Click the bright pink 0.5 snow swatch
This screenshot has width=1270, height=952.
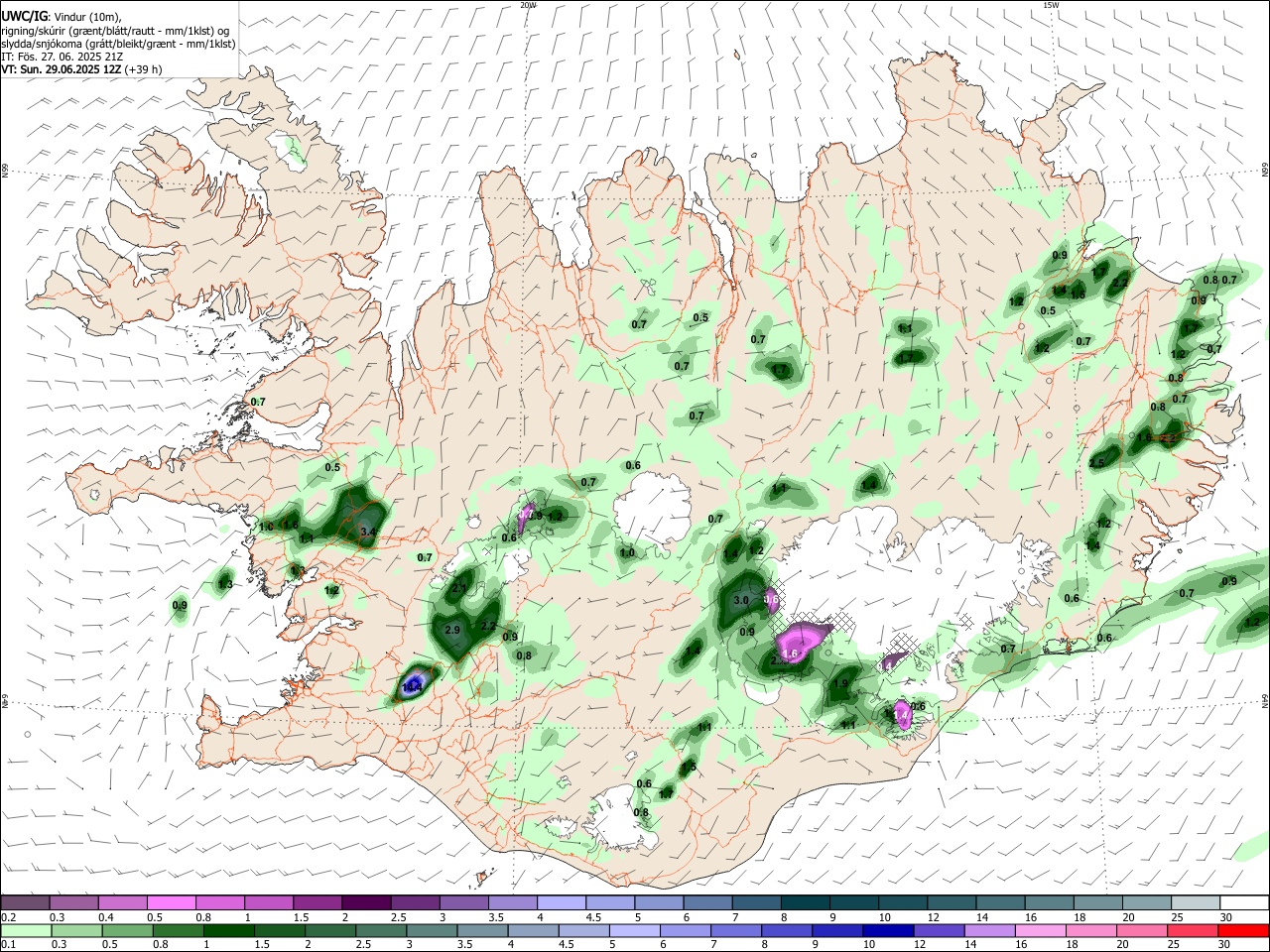pyautogui.click(x=171, y=902)
